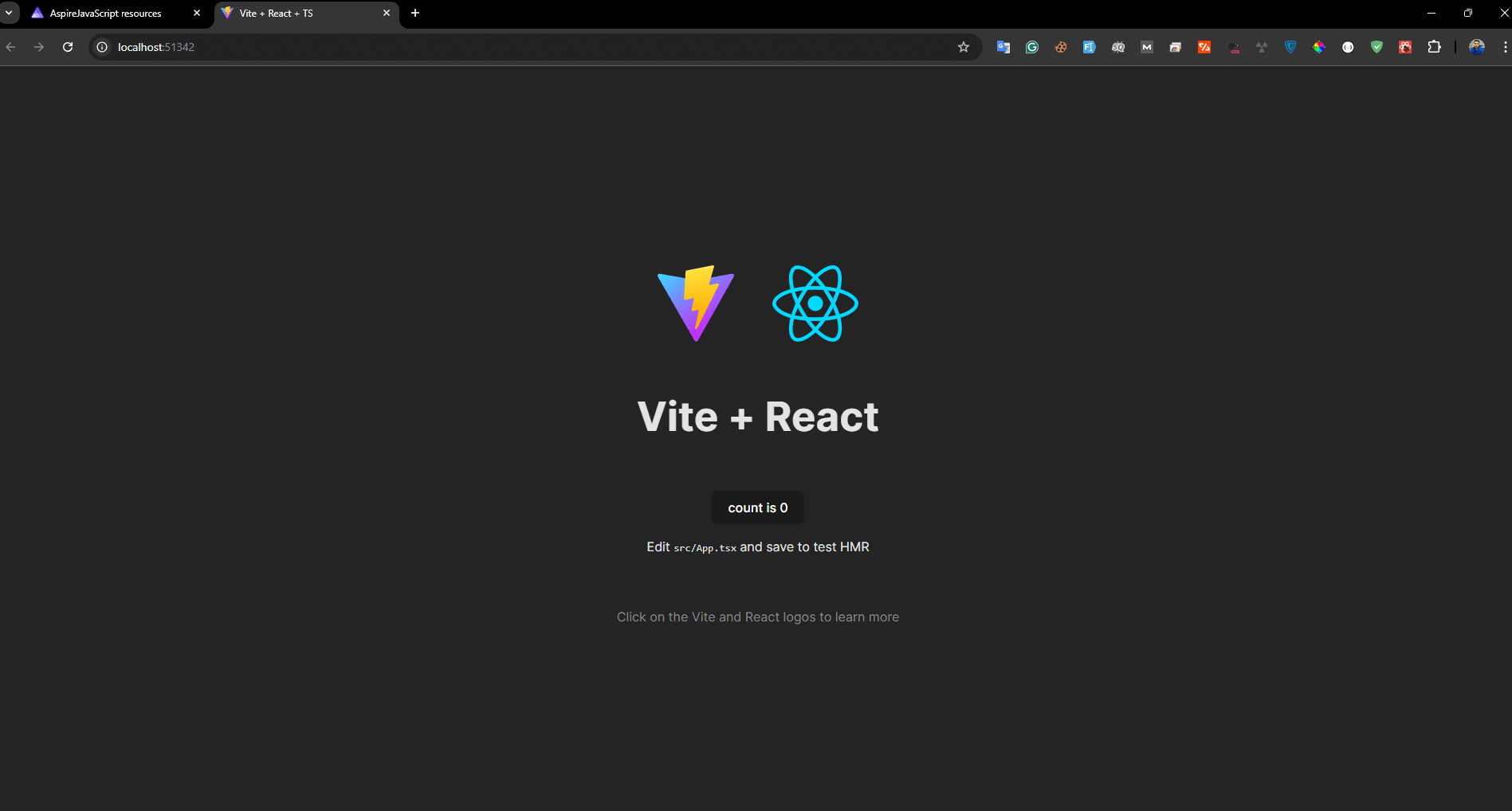Viewport: 1512px width, 811px height.
Task: Select the Vite + React + TS tab
Action: click(295, 13)
